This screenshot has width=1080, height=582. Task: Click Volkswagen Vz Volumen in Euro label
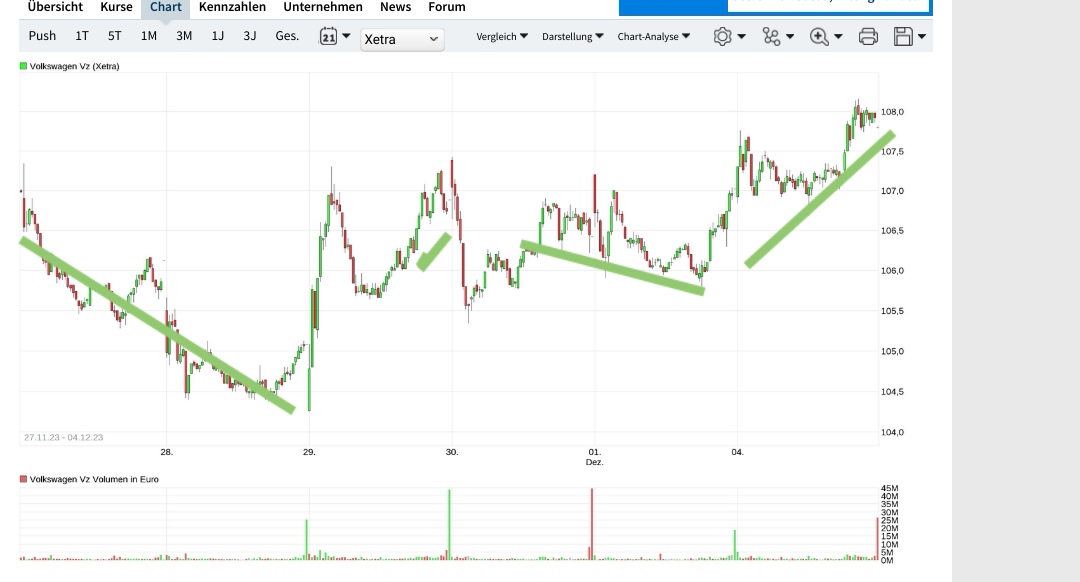pos(94,479)
